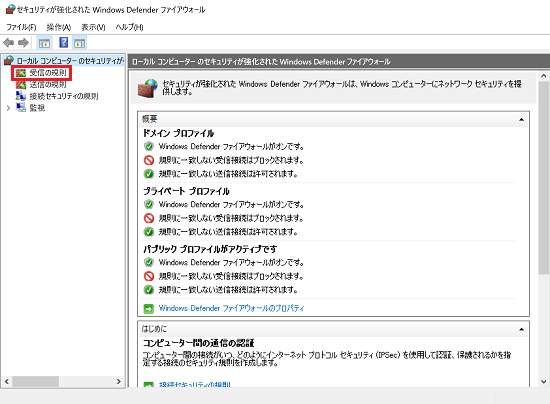The height and width of the screenshot is (404, 550).
Task: Open Windows Defender ファイアウォールのプロパティ link
Action: point(232,308)
